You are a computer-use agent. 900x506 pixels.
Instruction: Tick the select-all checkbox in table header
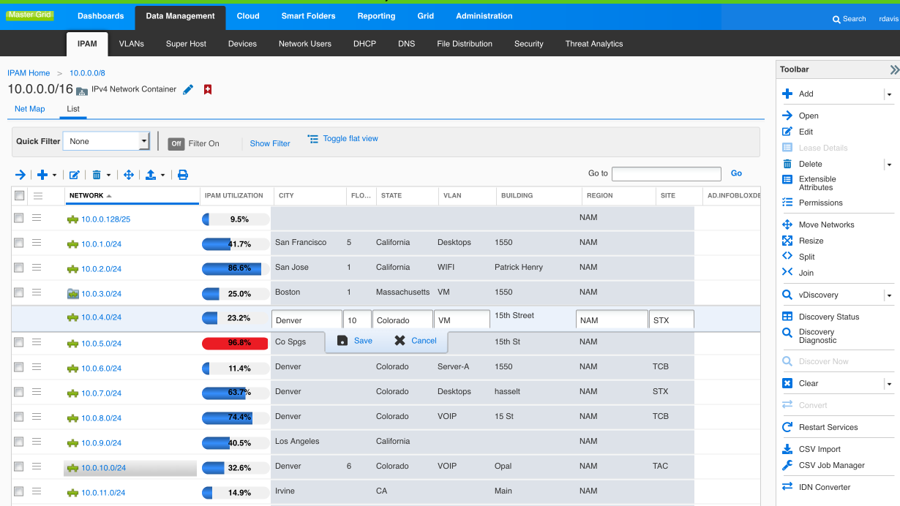pyautogui.click(x=19, y=196)
